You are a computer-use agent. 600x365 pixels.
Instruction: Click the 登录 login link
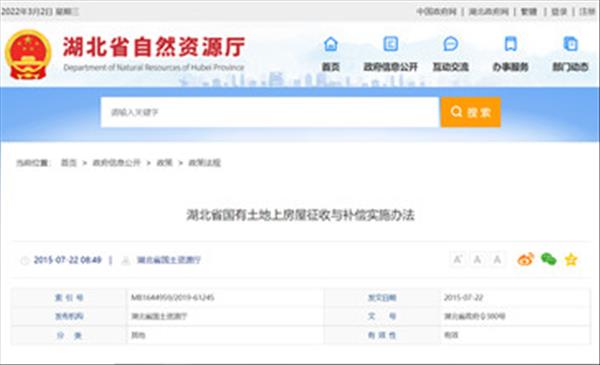[x=559, y=11]
